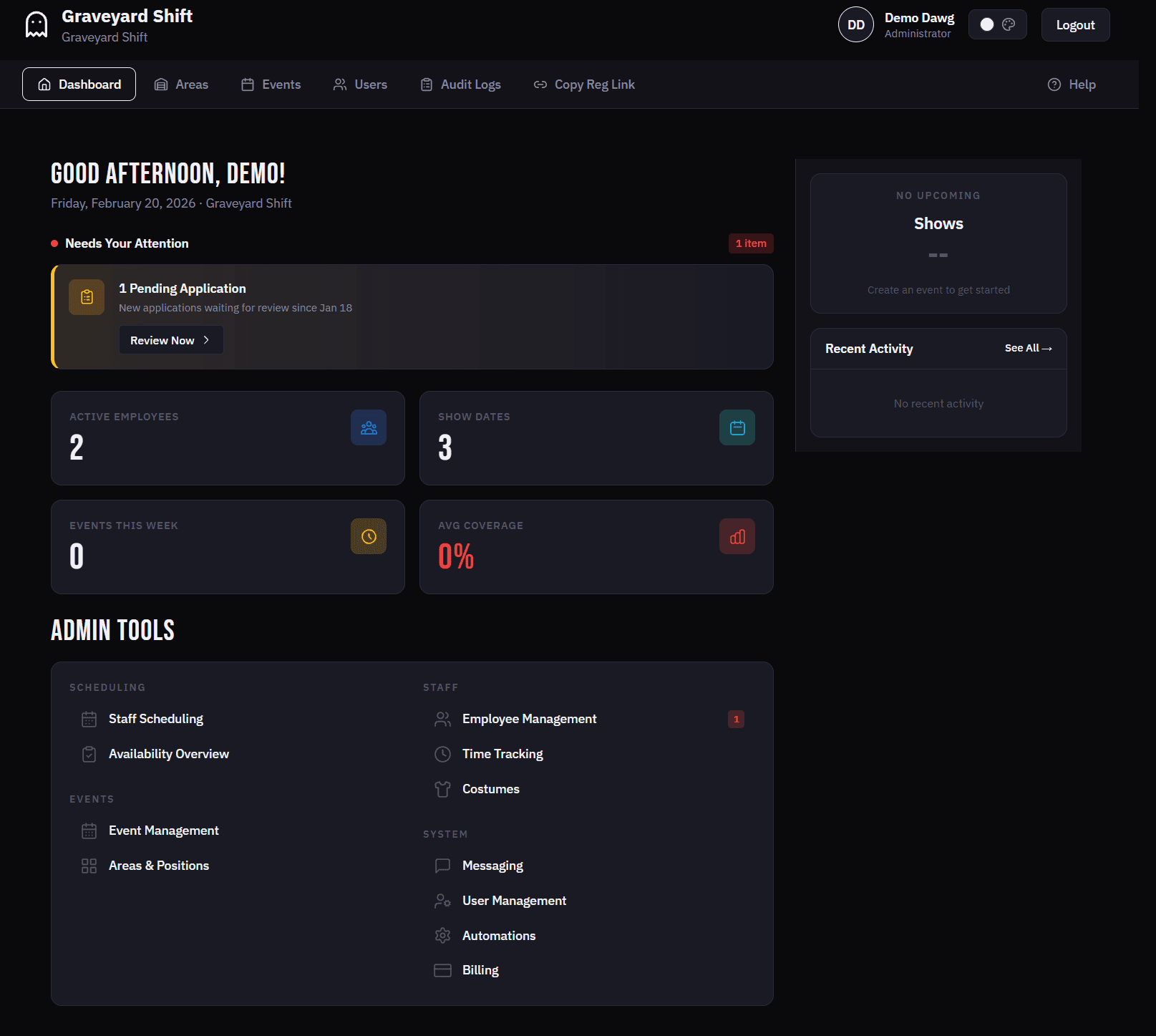The height and width of the screenshot is (1036, 1156).
Task: Click the Graveyard Shift ghost logo
Action: point(36,23)
